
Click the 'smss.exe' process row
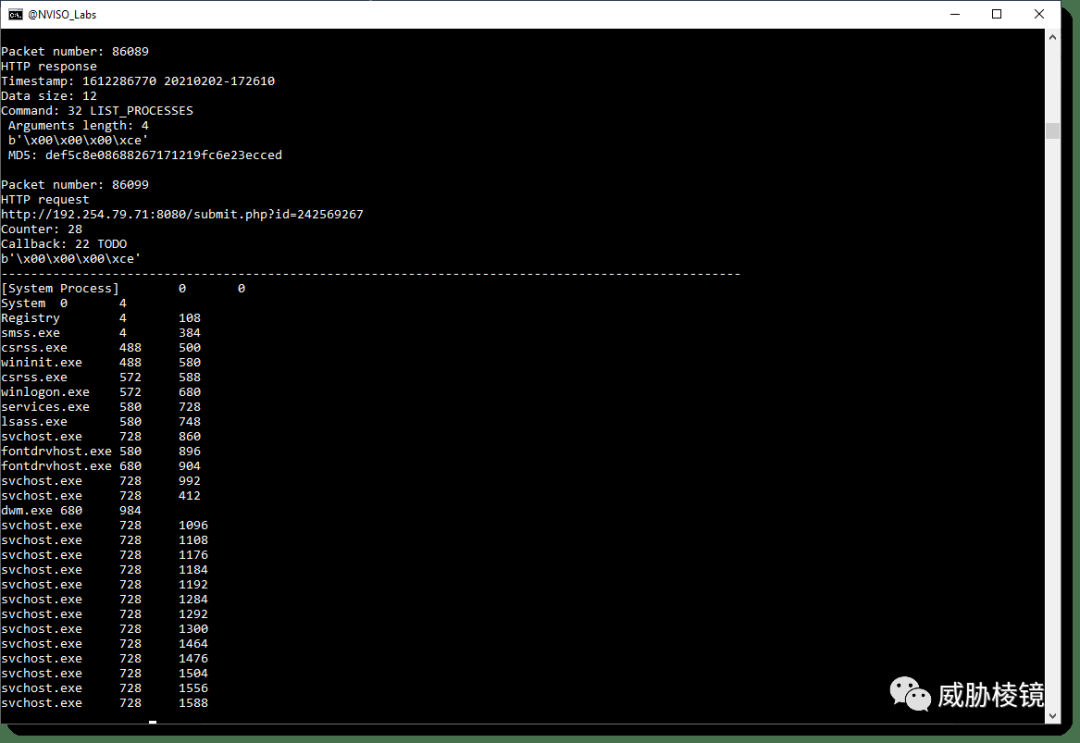coord(101,333)
